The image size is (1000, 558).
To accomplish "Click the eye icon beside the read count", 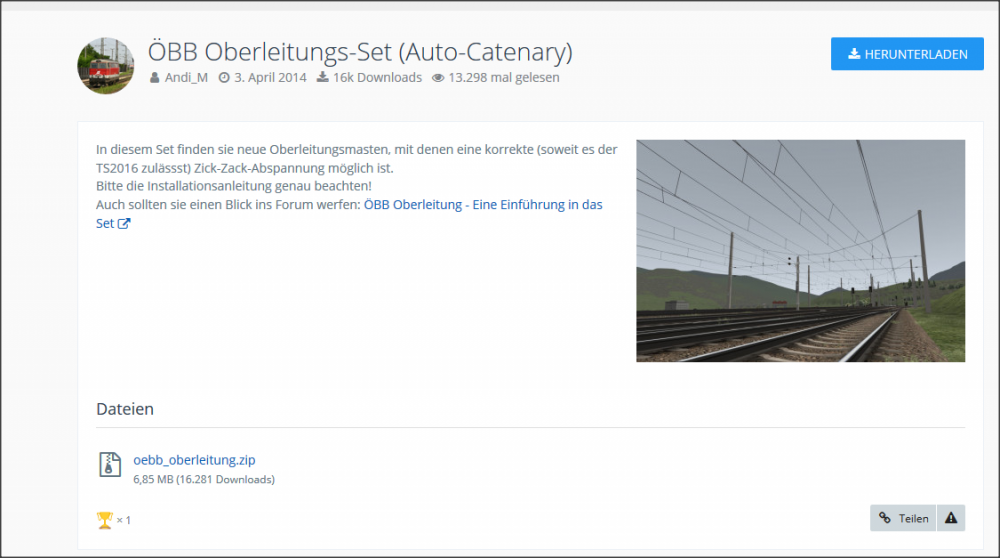I will pos(438,78).
